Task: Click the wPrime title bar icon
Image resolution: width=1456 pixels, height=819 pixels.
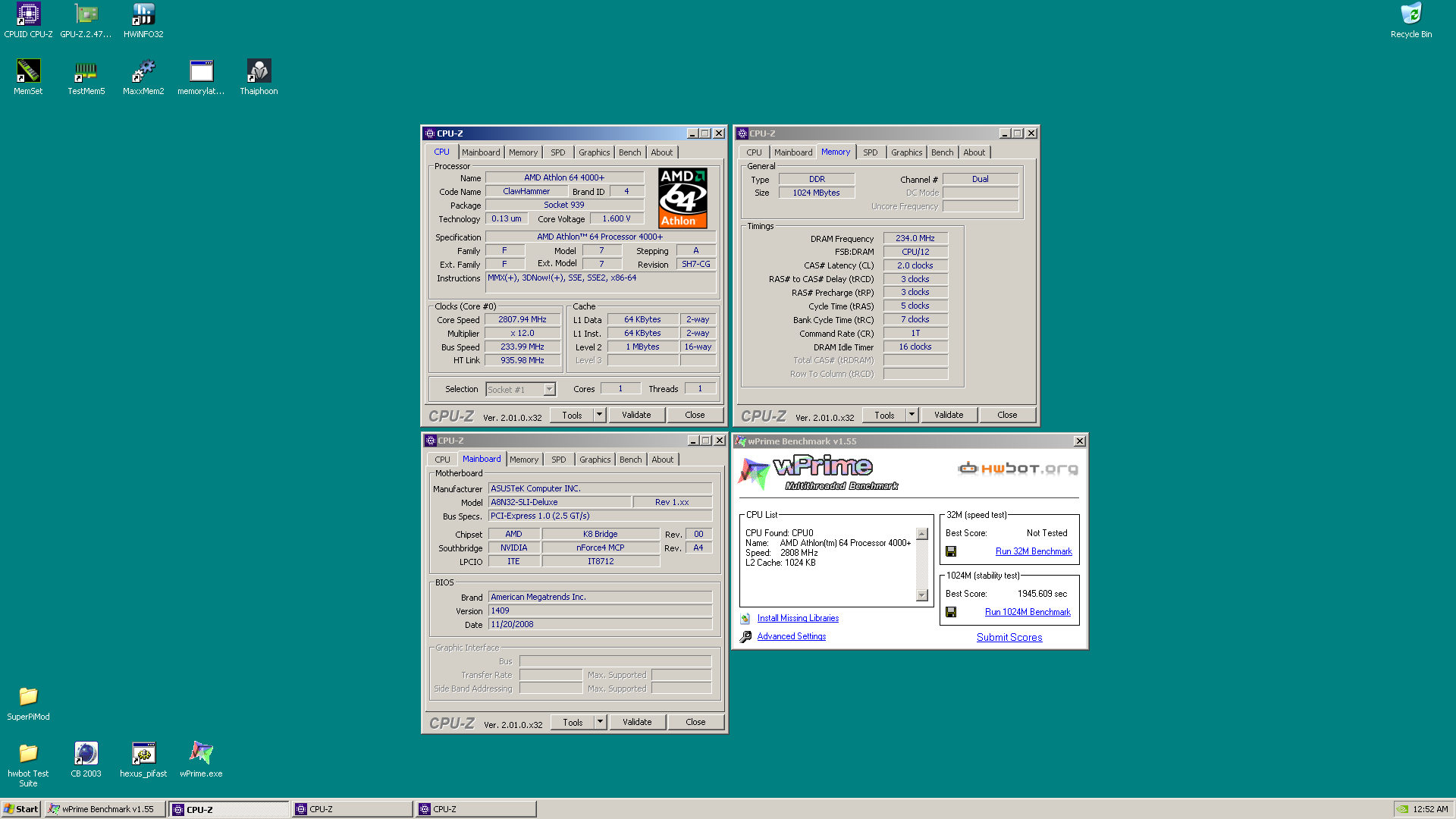Action: coord(741,441)
